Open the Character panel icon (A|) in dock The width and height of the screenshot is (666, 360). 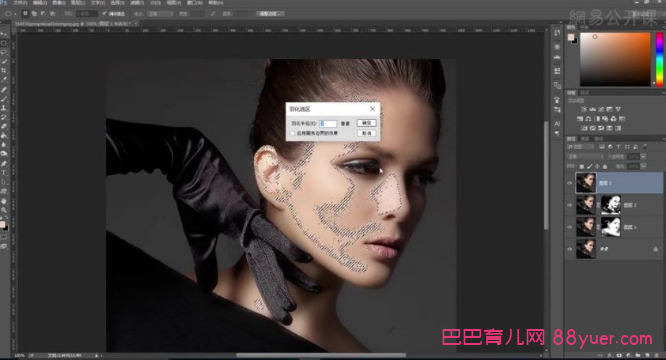pos(557,124)
